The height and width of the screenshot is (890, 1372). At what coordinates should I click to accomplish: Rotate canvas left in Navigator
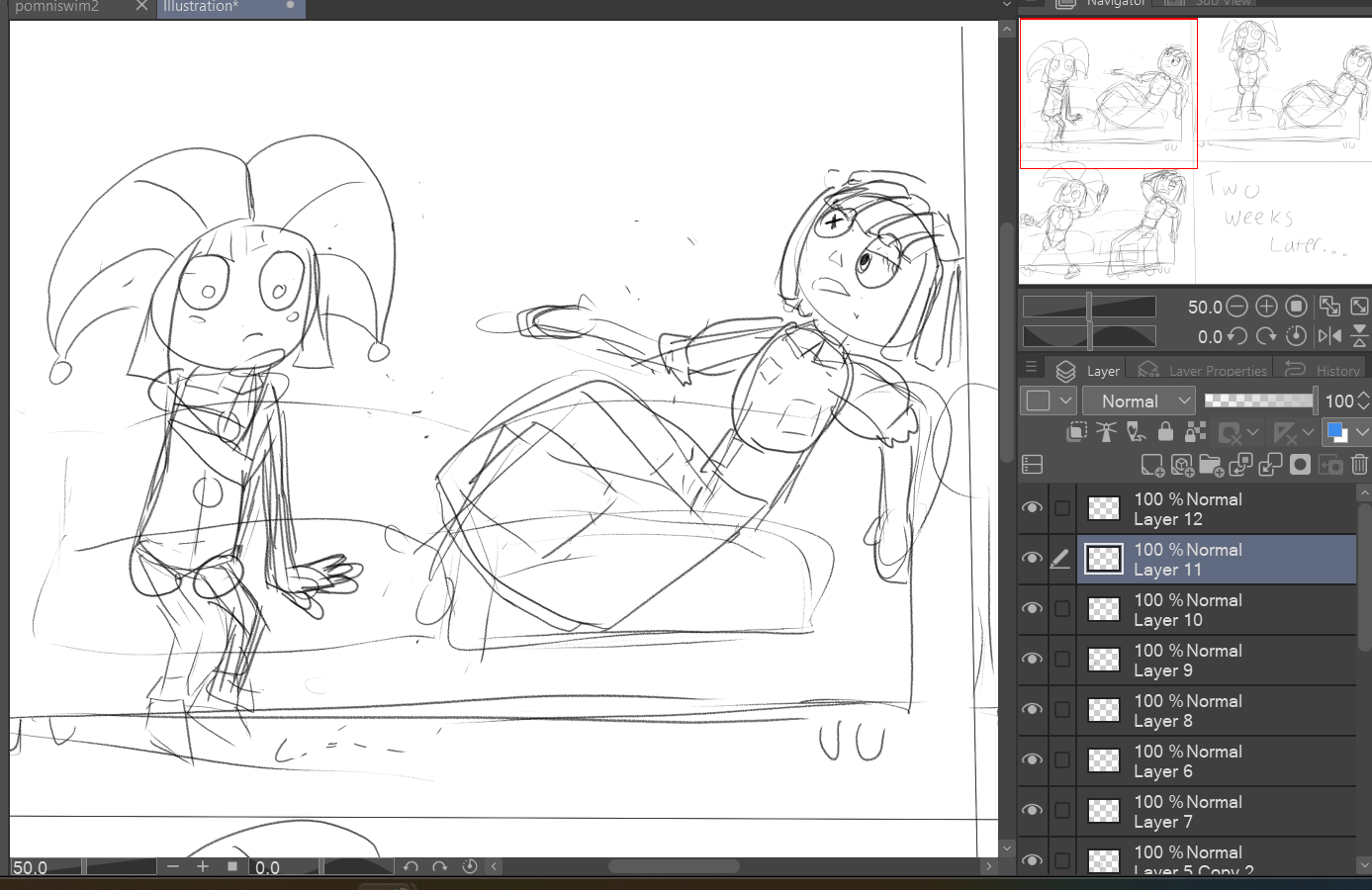[x=1236, y=336]
